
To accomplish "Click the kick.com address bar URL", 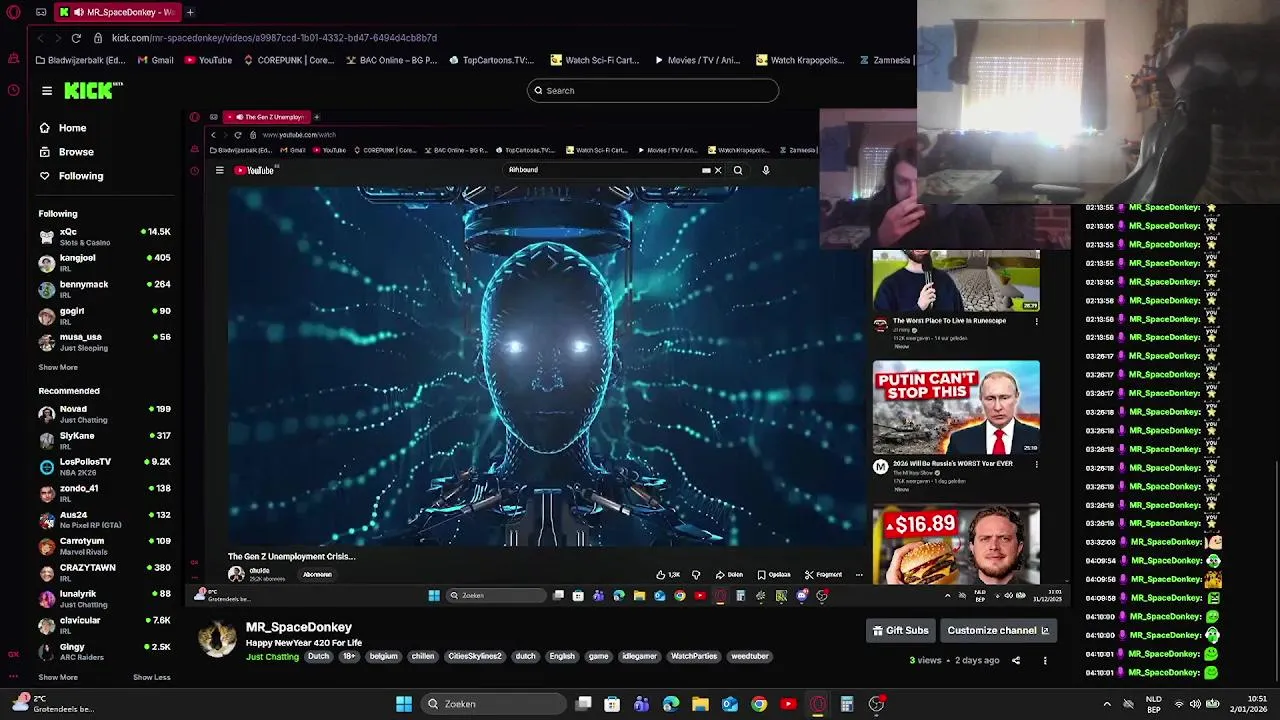I will (274, 38).
